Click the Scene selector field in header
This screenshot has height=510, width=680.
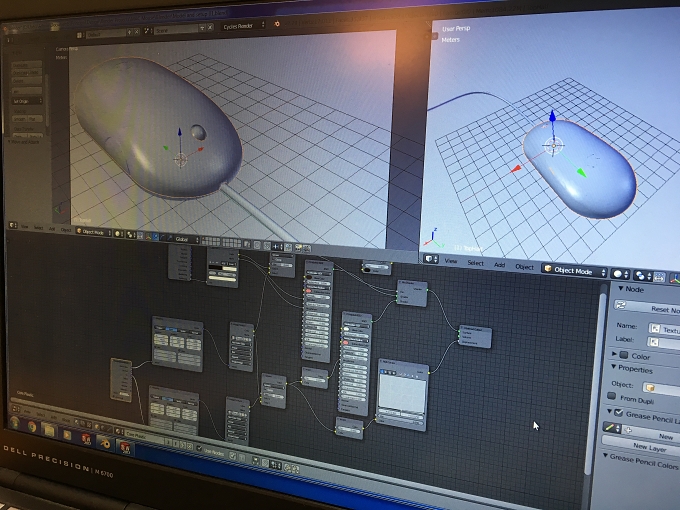(177, 29)
